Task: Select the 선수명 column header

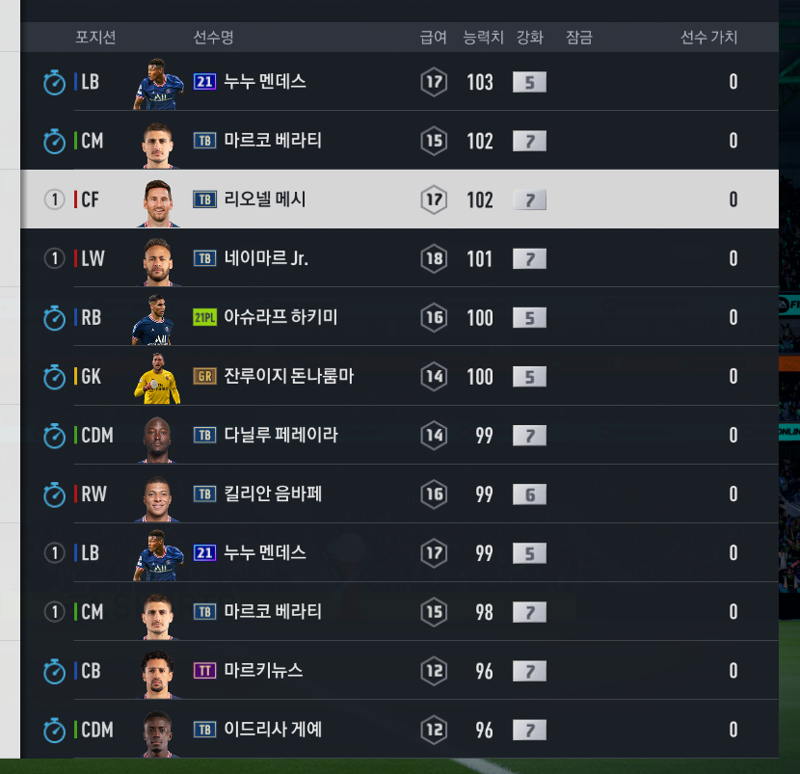Action: point(213,37)
